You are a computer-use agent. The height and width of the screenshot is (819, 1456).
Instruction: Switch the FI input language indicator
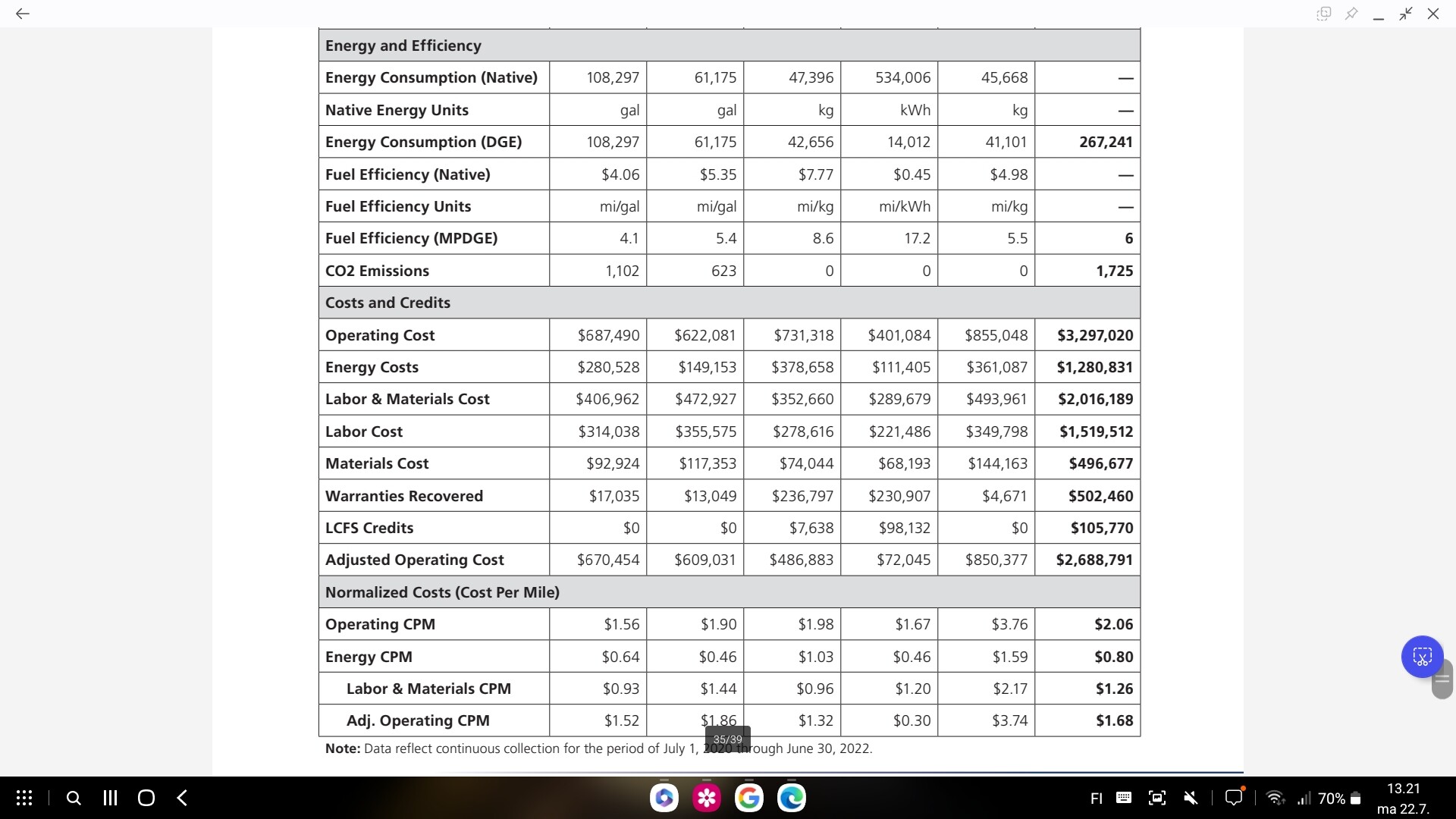(x=1097, y=799)
